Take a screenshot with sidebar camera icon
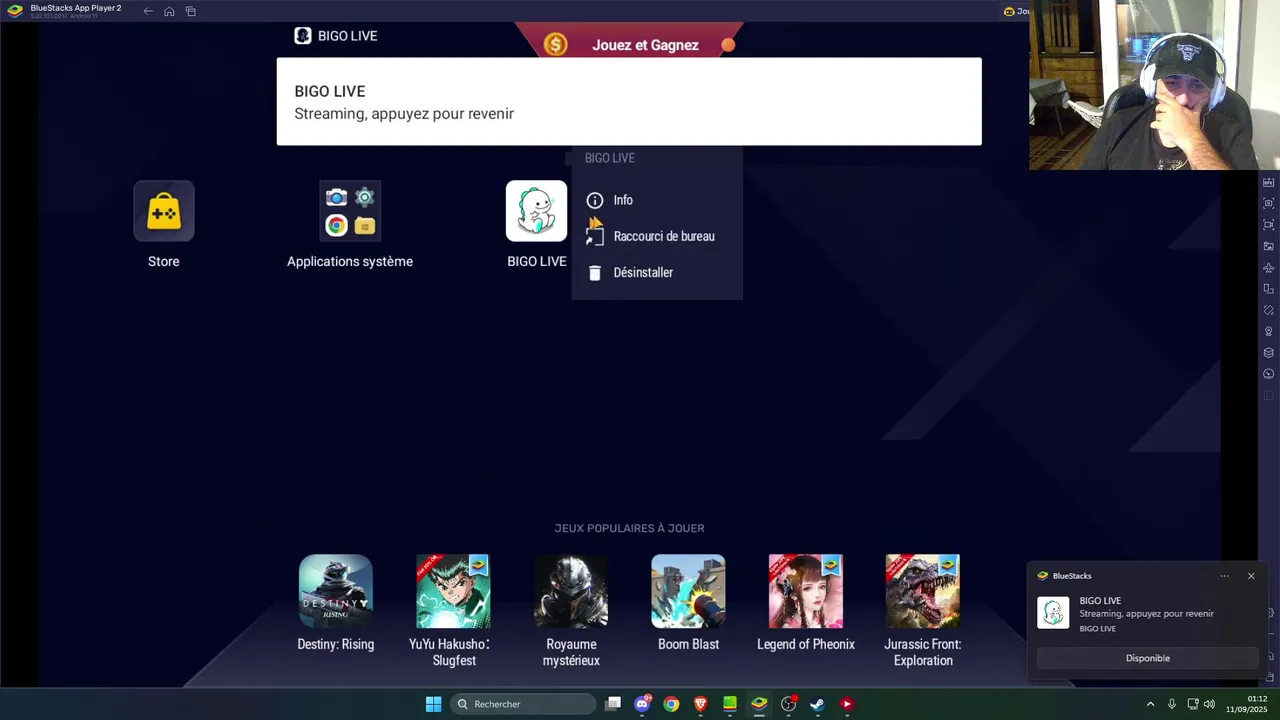The width and height of the screenshot is (1280, 720). click(x=1269, y=203)
